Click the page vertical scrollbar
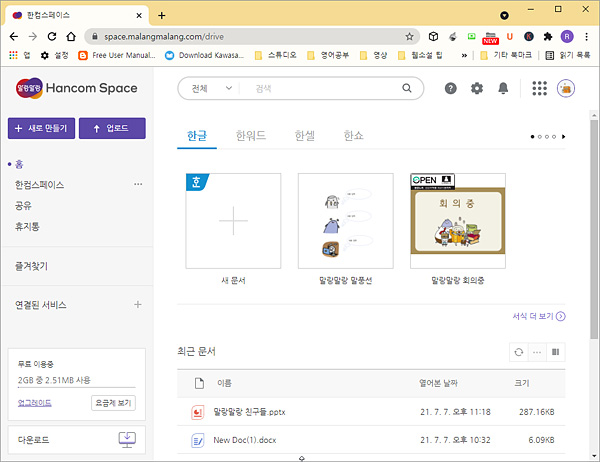Image resolution: width=600 pixels, height=462 pixels. 593,230
